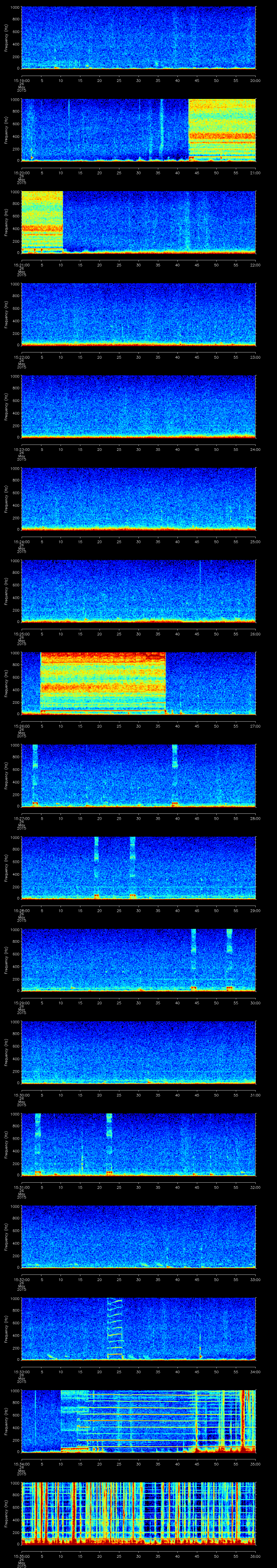Click the 23:00 end time label

pos(255,357)
